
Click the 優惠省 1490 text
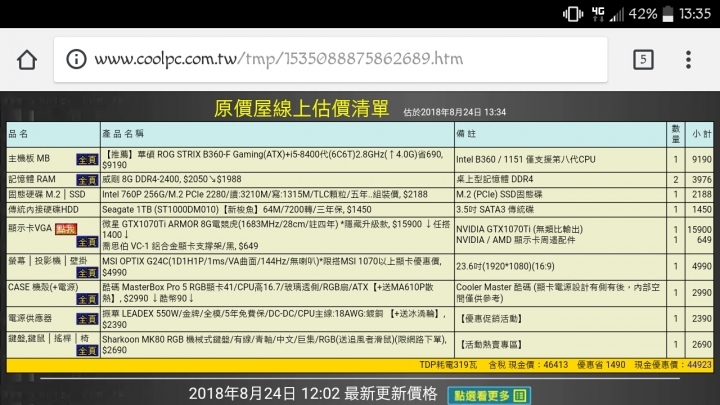click(601, 365)
